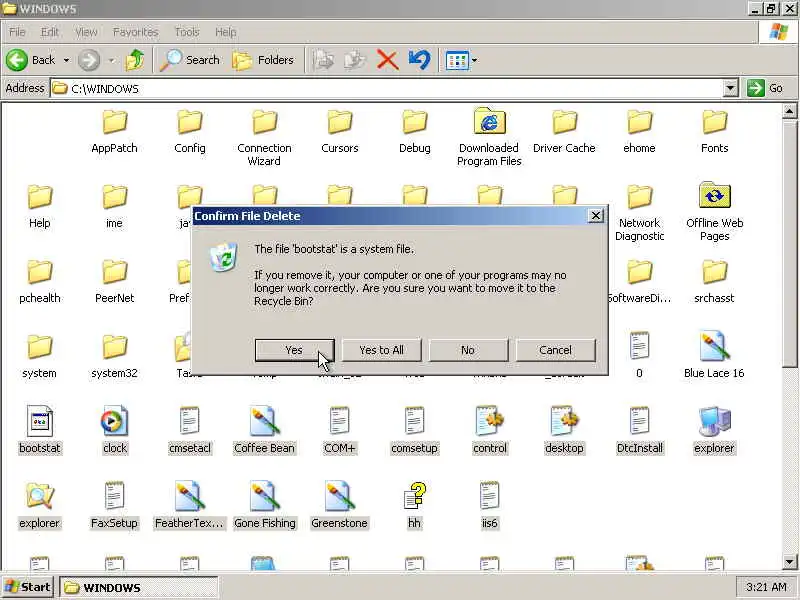
Task: Select the FaxSetup file
Action: coord(114,505)
